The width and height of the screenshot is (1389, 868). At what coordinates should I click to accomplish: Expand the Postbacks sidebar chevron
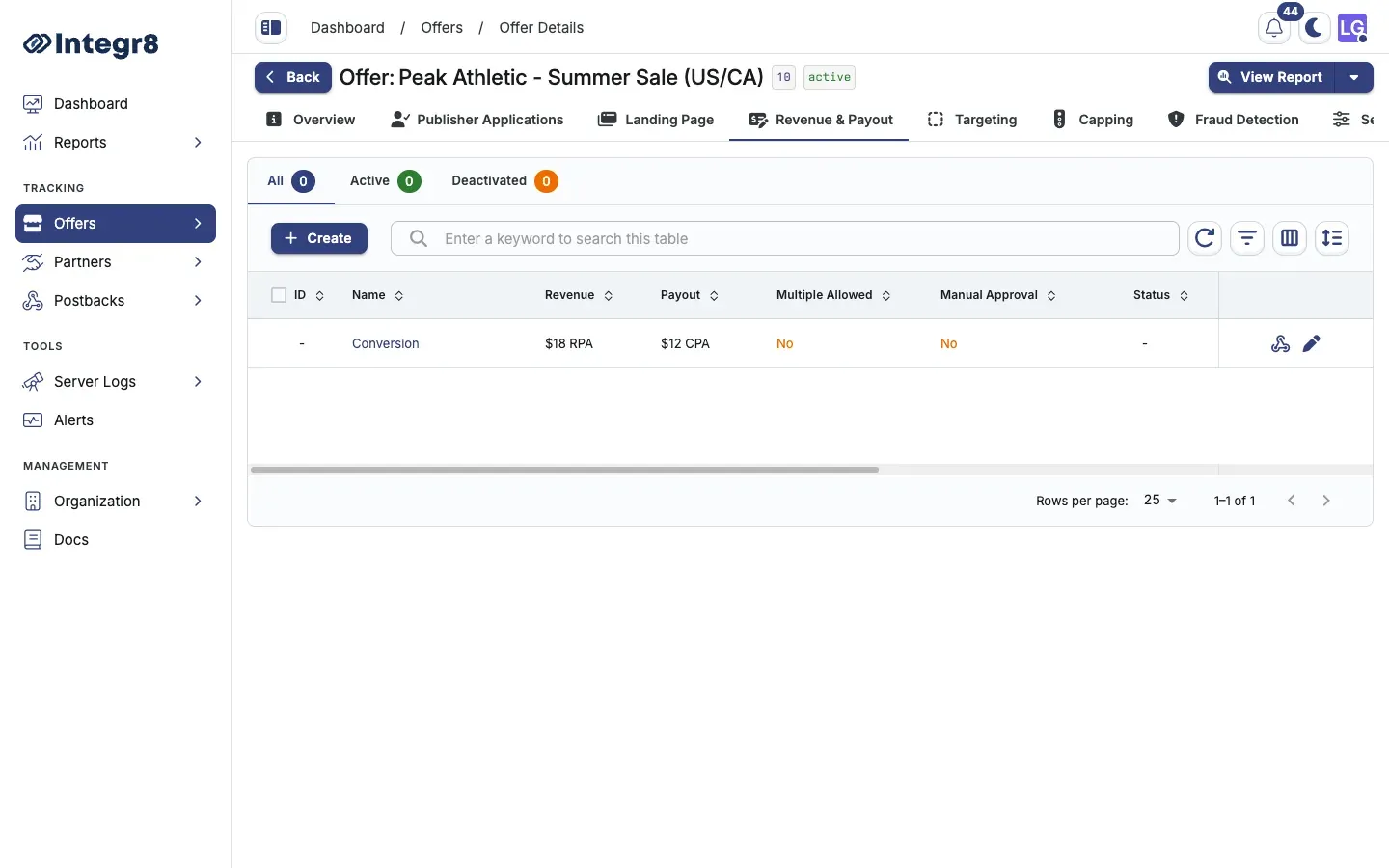(x=198, y=301)
